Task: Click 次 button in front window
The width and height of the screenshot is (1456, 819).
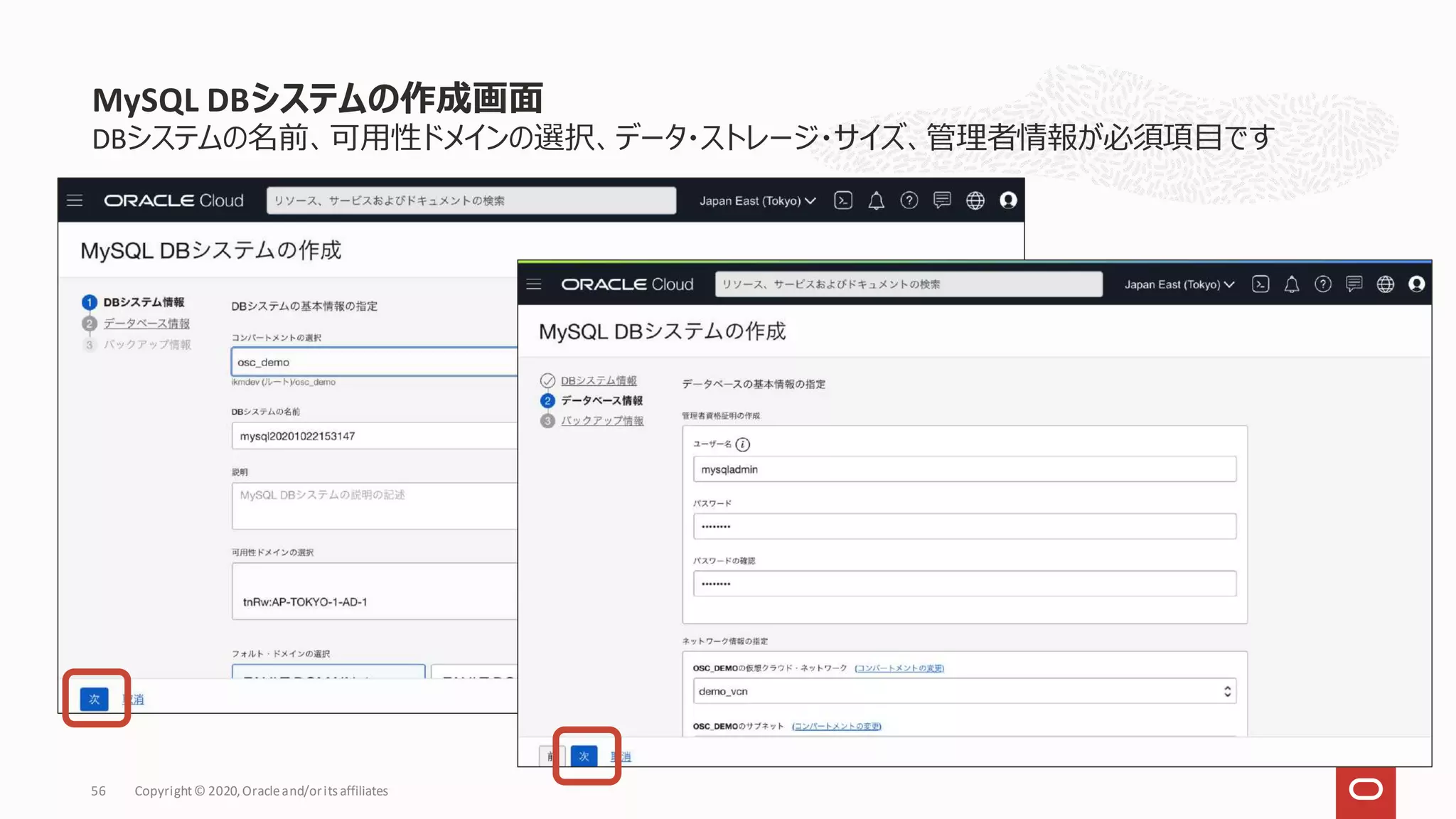Action: point(584,756)
